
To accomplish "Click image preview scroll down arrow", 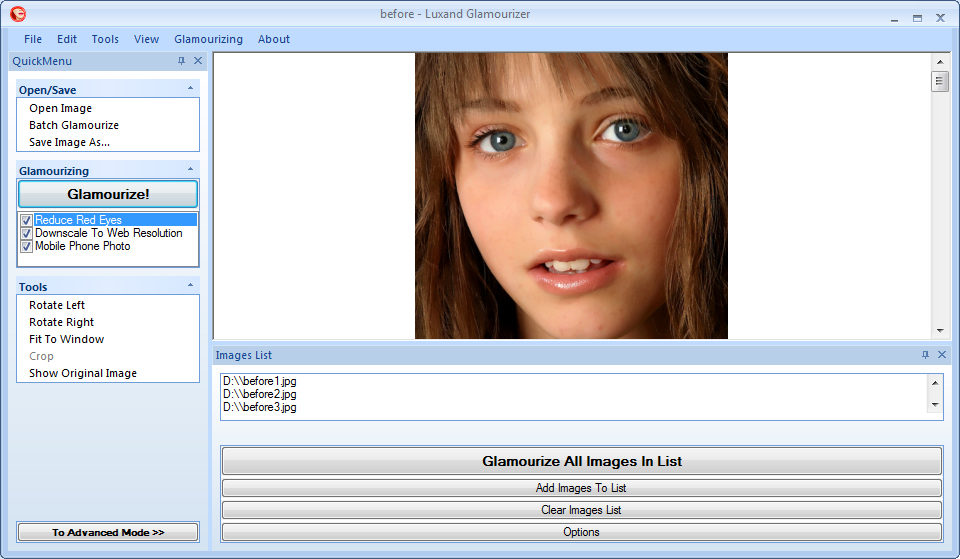I will [940, 330].
